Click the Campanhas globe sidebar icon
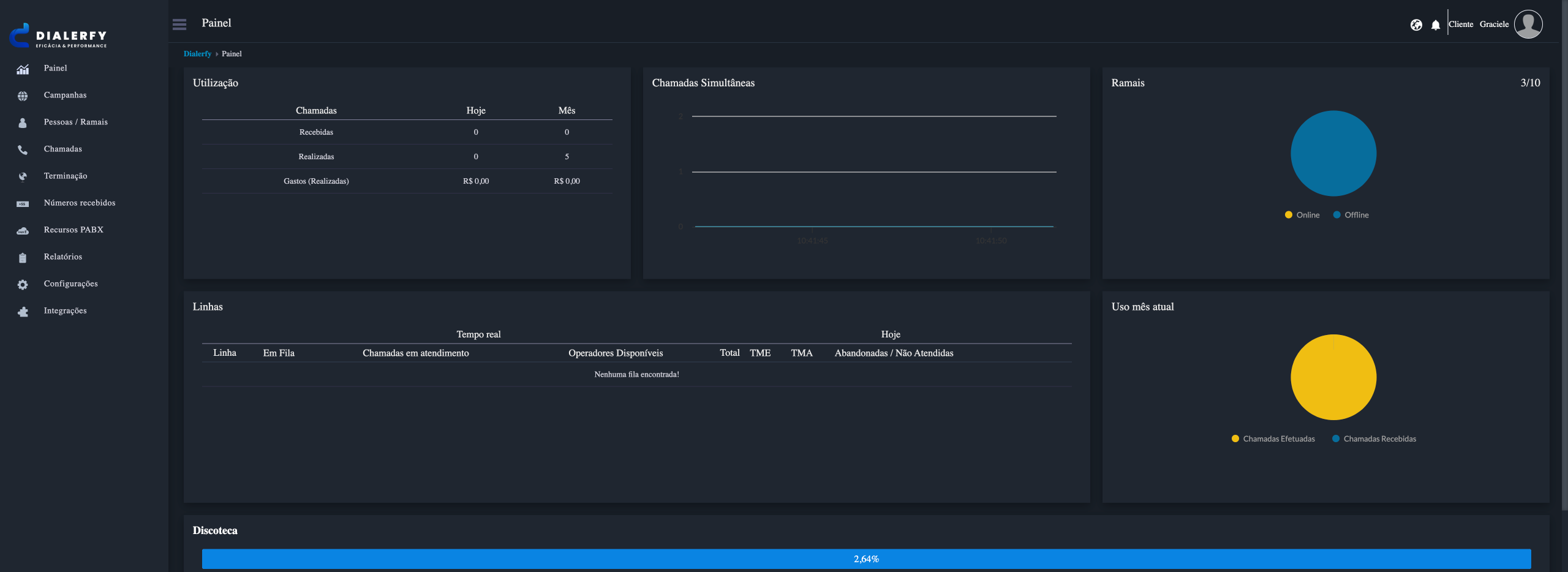This screenshot has height=572, width=1568. pos(23,96)
